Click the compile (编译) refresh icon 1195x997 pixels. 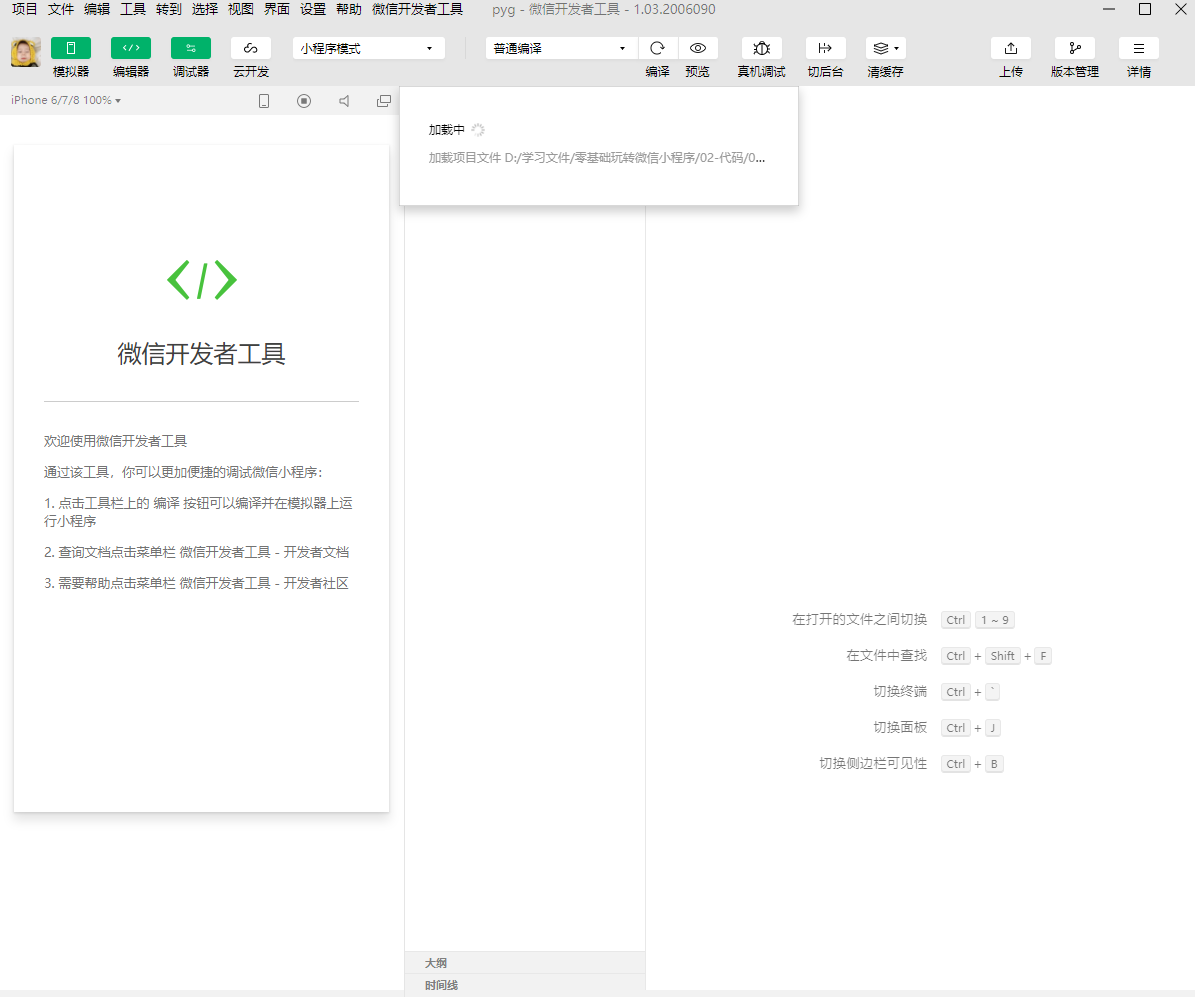click(x=657, y=48)
